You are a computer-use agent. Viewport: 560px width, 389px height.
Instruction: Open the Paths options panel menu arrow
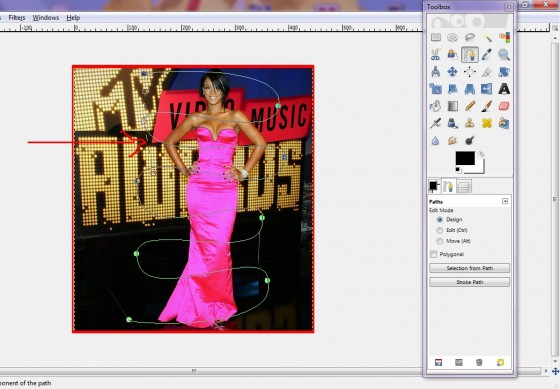505,201
